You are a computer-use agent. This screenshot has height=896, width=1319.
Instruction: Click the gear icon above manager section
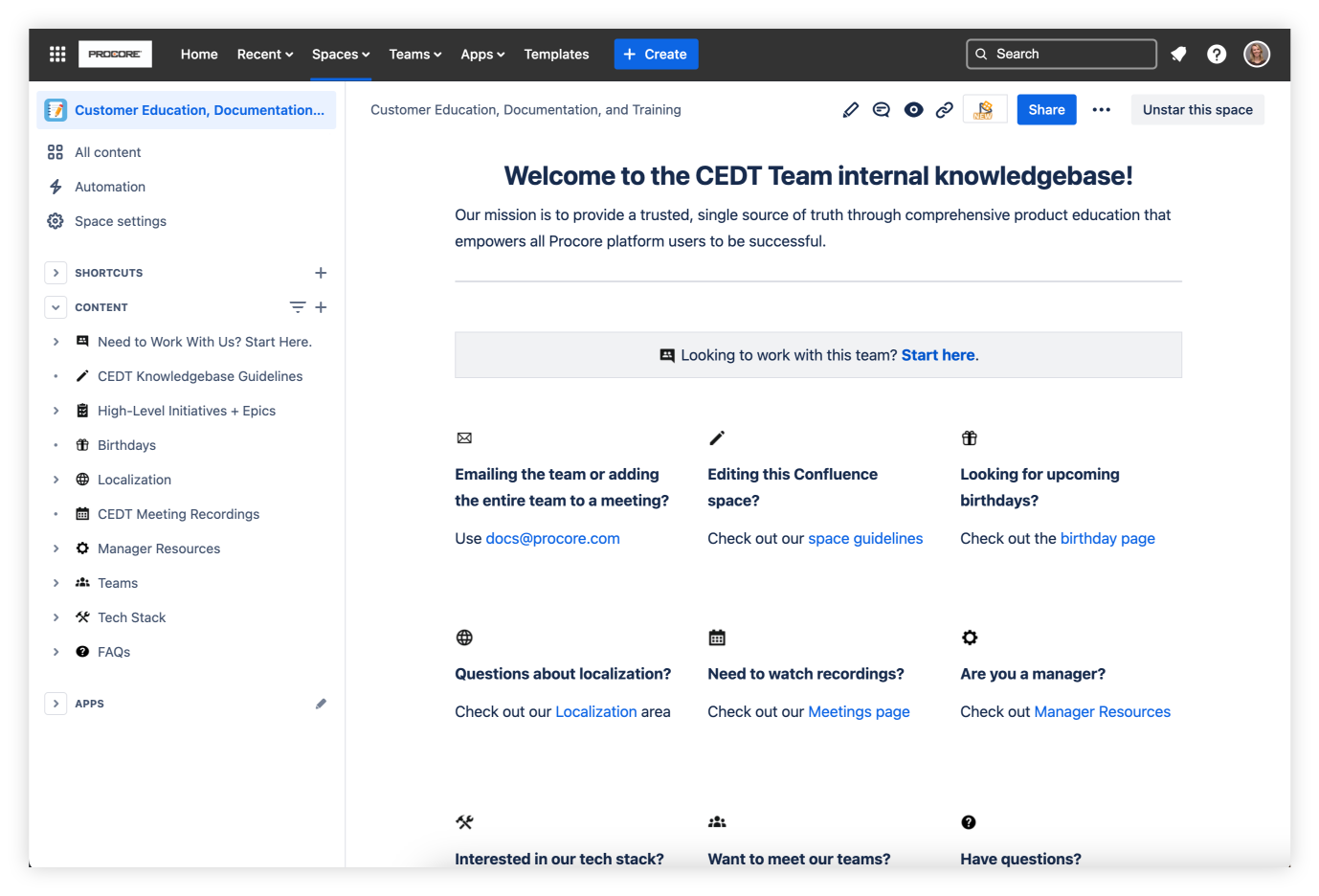pos(970,638)
